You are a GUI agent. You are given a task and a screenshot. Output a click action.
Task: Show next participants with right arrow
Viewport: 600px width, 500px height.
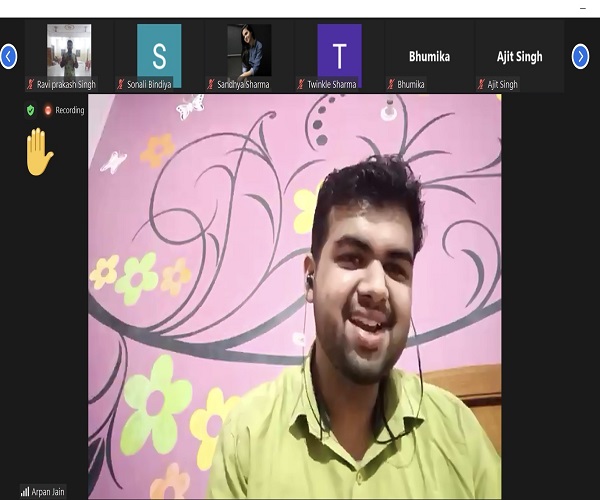[x=580, y=57]
